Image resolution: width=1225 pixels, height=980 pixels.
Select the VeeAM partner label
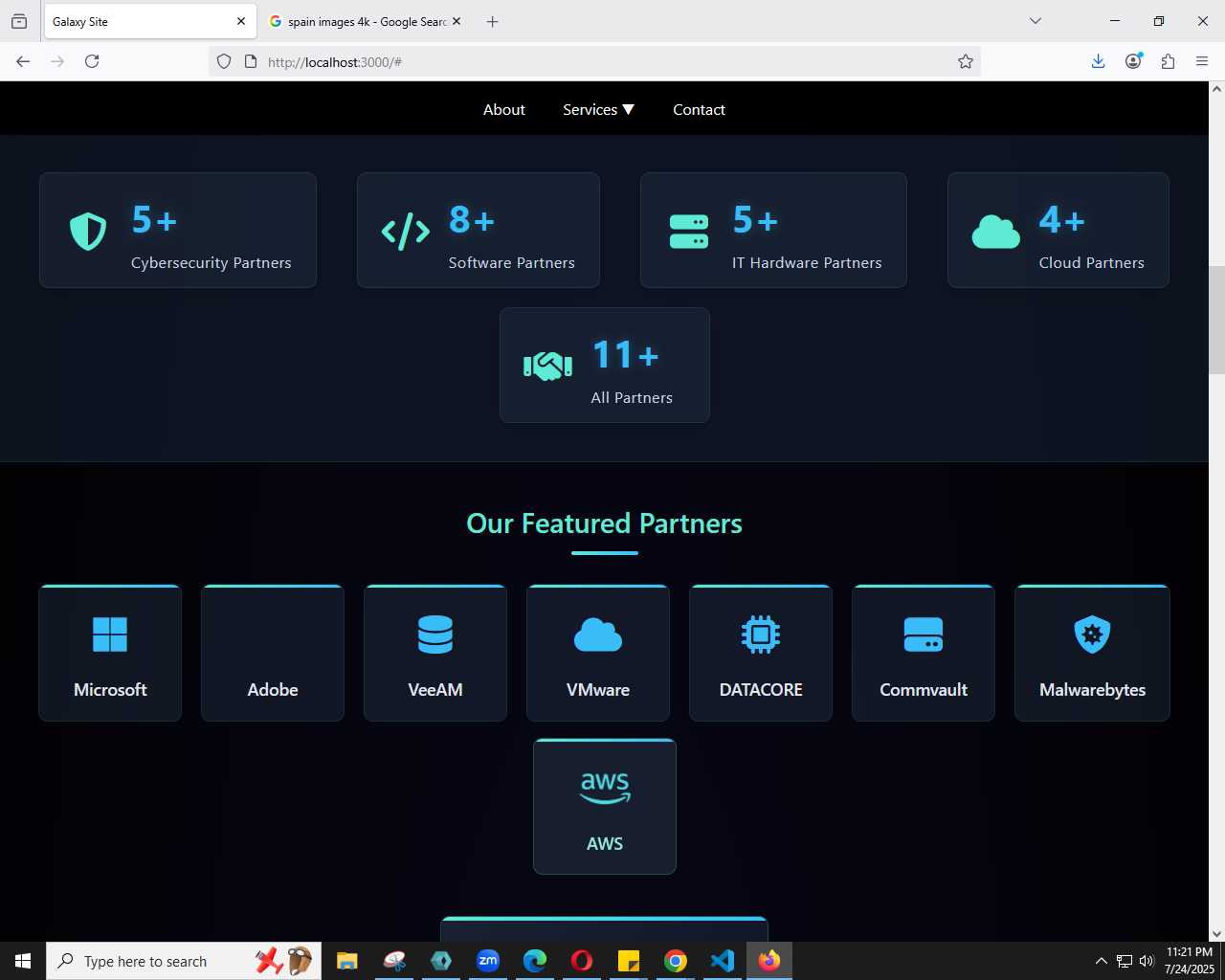pos(435,690)
